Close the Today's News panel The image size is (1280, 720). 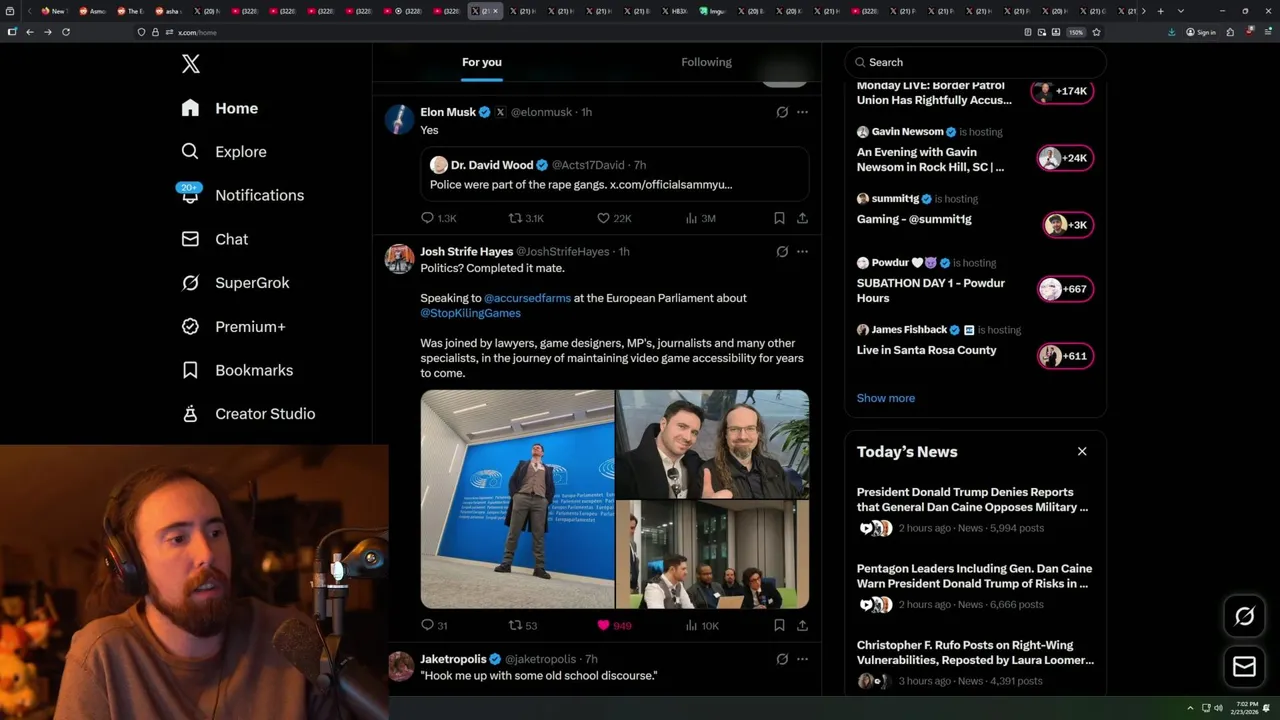1082,452
